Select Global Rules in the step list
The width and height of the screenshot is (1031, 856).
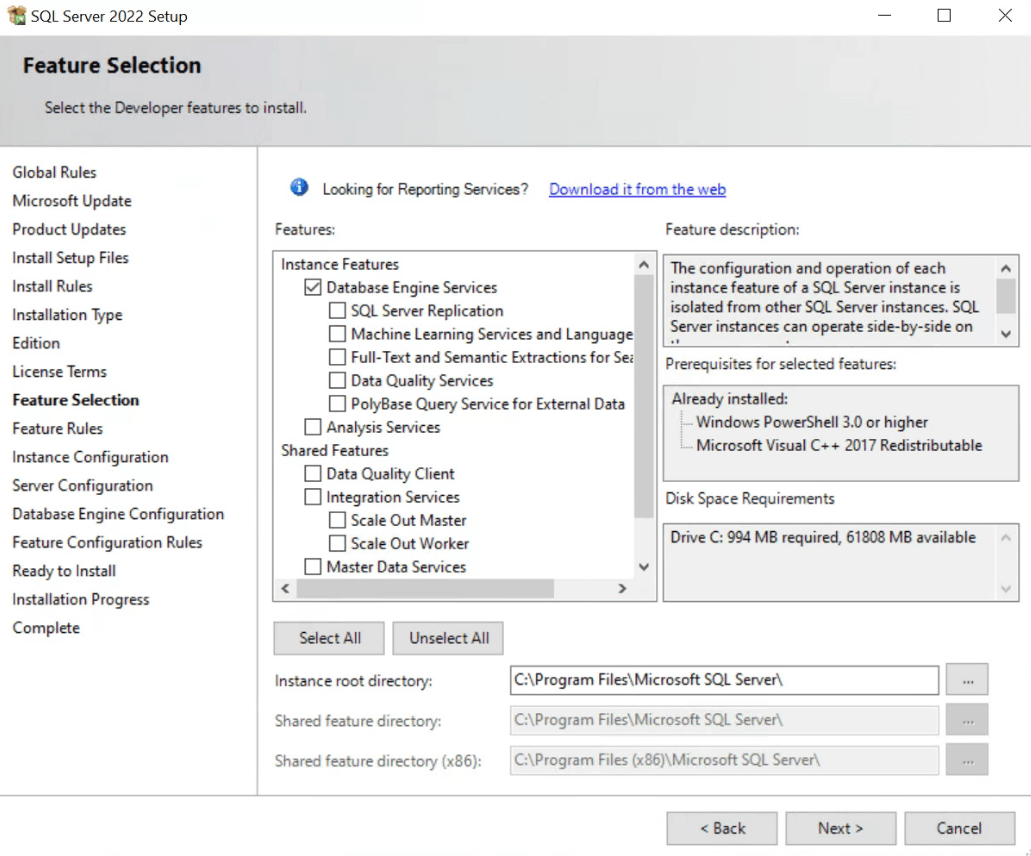tap(55, 172)
